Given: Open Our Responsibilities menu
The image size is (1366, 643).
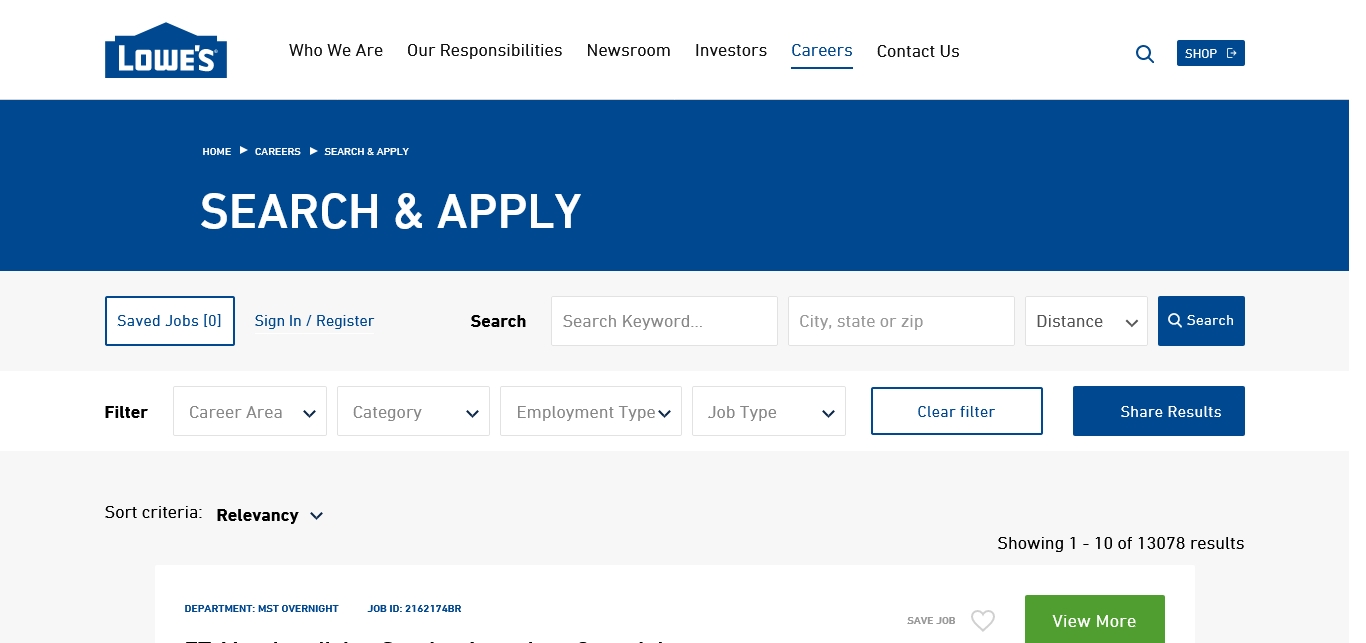Looking at the screenshot, I should click(484, 51).
